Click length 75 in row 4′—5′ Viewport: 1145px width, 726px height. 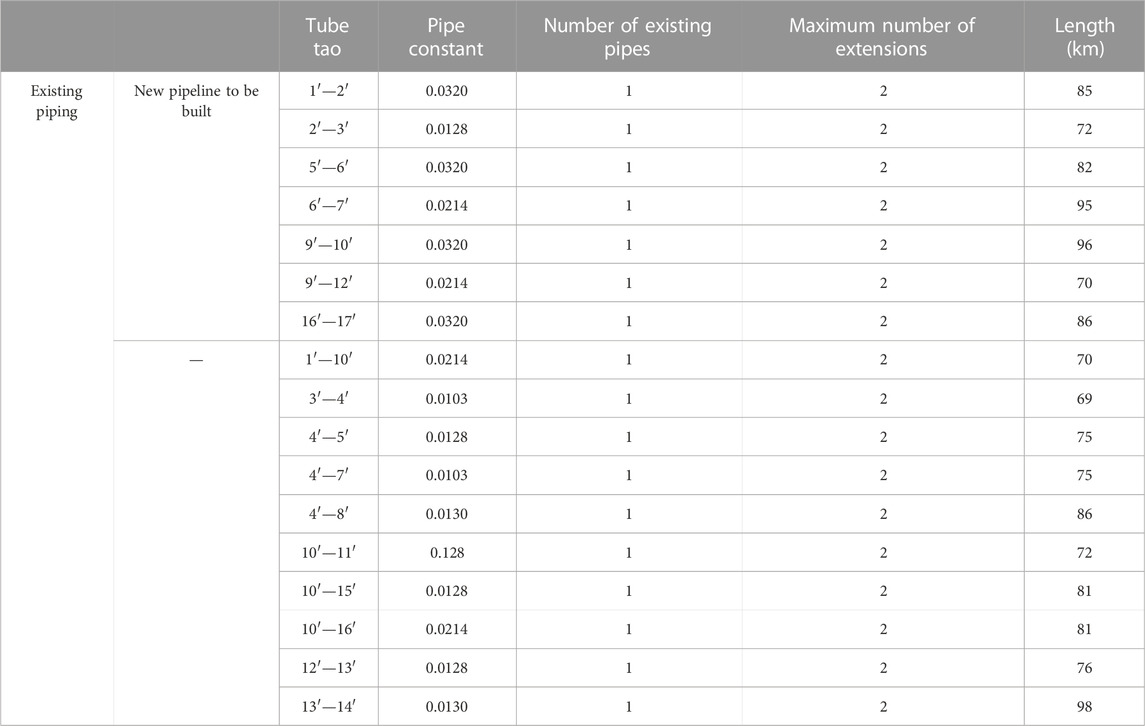[x=1084, y=437]
